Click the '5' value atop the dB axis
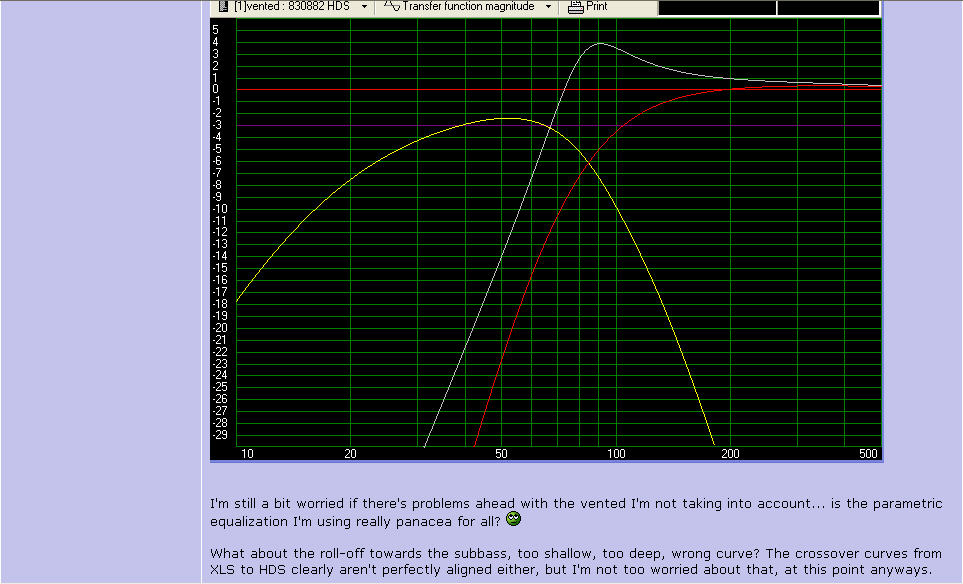The height and width of the screenshot is (584, 963). coord(215,29)
